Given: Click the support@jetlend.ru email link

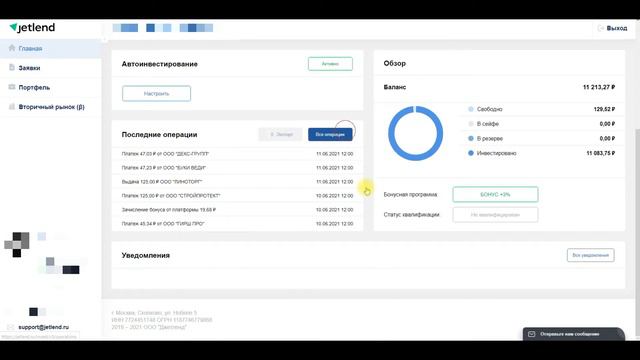Looking at the screenshot, I should [x=44, y=327].
